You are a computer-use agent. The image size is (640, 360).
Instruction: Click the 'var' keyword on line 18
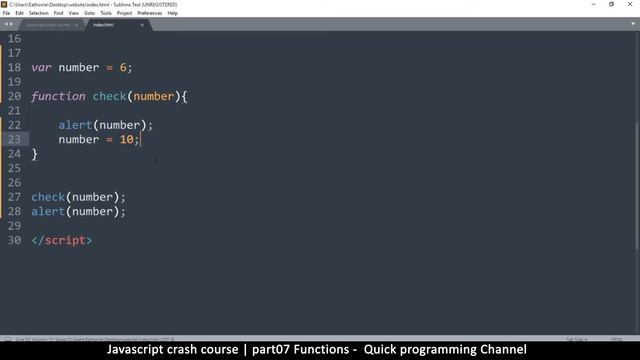[x=41, y=68]
